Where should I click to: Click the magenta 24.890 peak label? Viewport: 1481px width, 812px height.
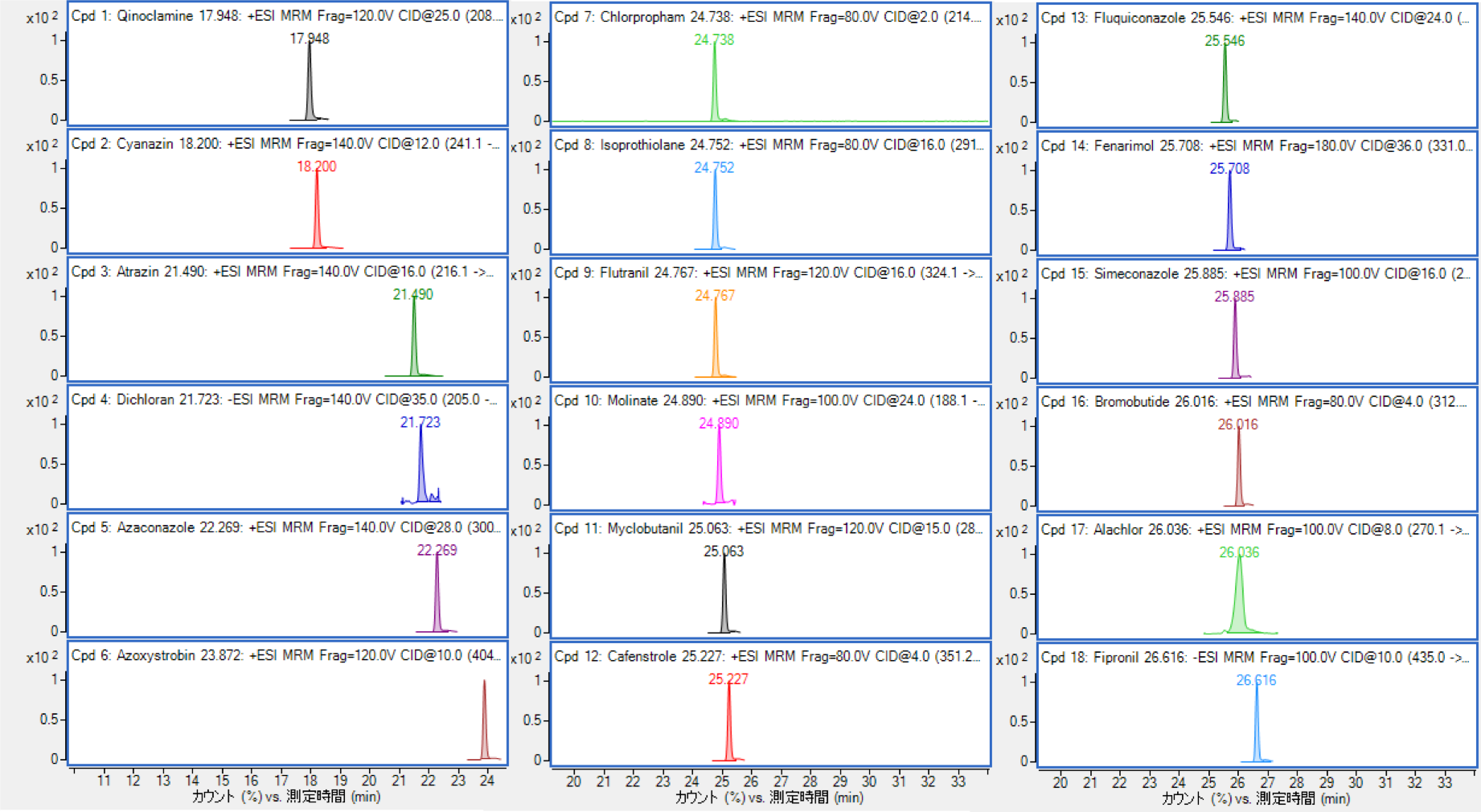719,422
